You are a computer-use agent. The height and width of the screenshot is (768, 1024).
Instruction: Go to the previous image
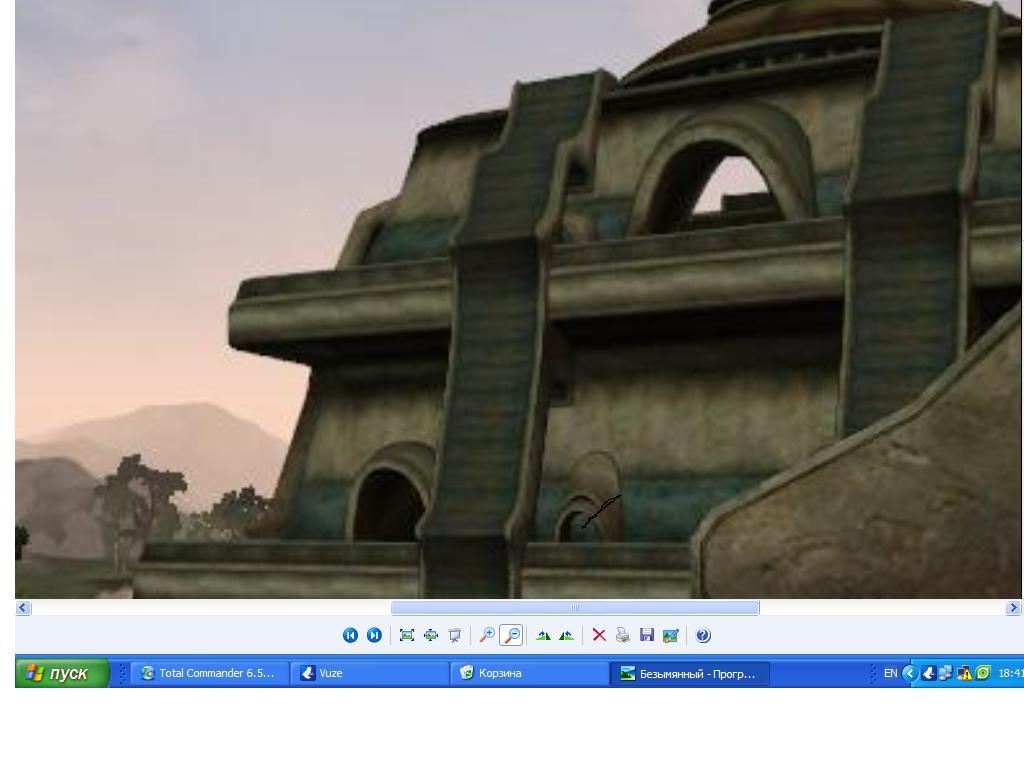(x=350, y=635)
